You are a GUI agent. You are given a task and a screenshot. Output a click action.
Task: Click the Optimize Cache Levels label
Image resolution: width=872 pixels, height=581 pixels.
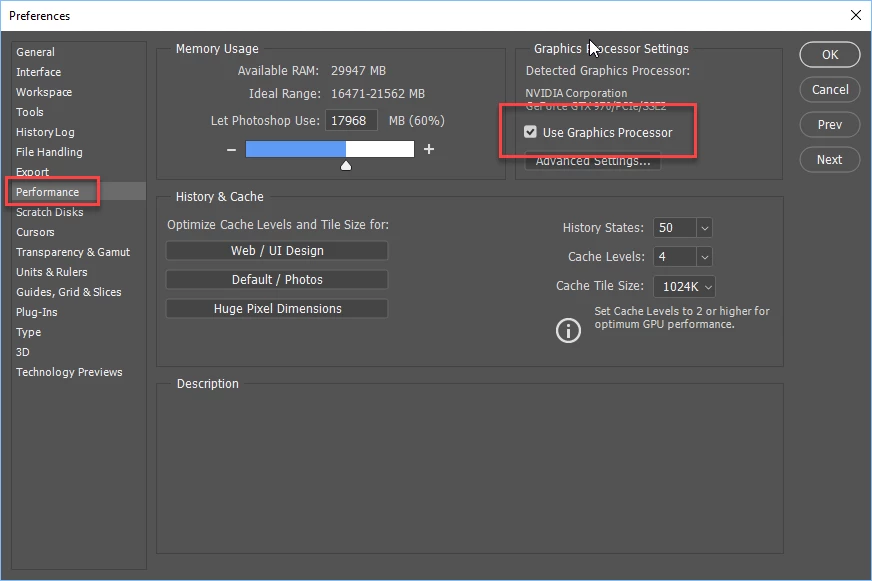(x=278, y=225)
